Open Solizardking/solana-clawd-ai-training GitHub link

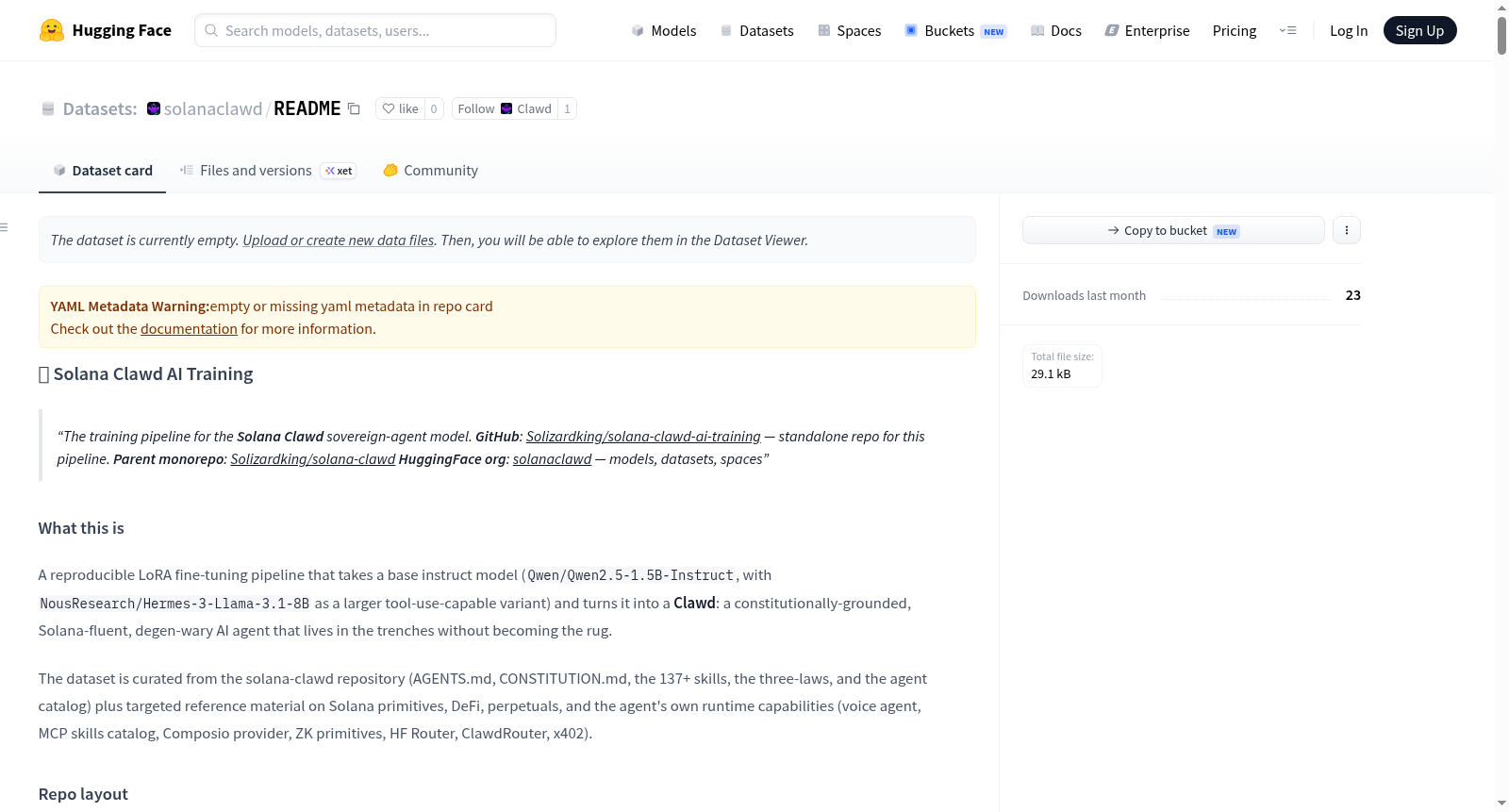(643, 437)
